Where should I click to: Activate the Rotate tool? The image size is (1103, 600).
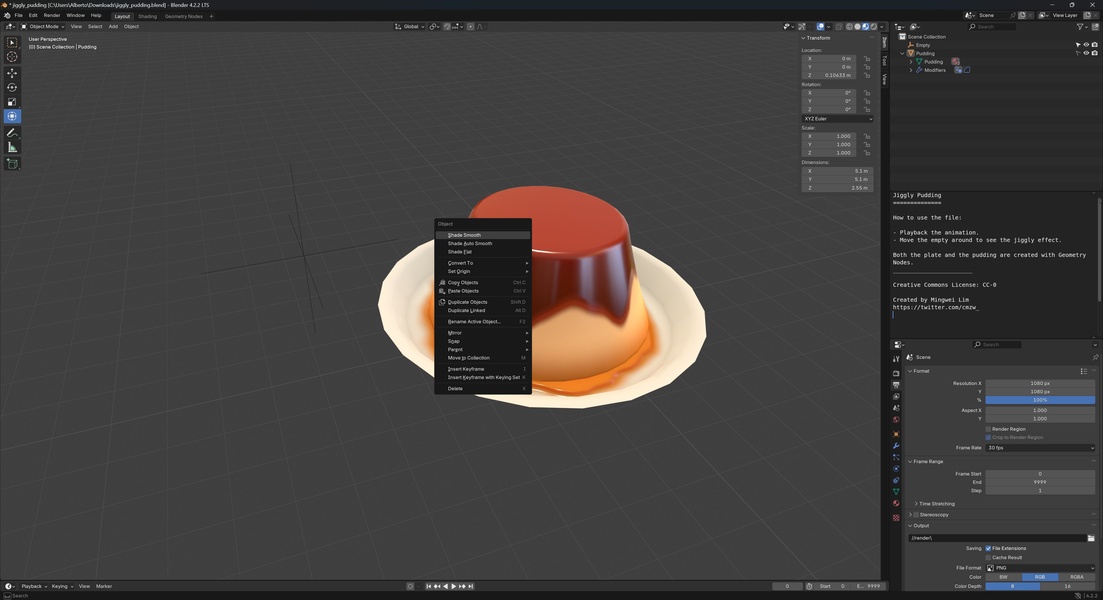click(12, 87)
